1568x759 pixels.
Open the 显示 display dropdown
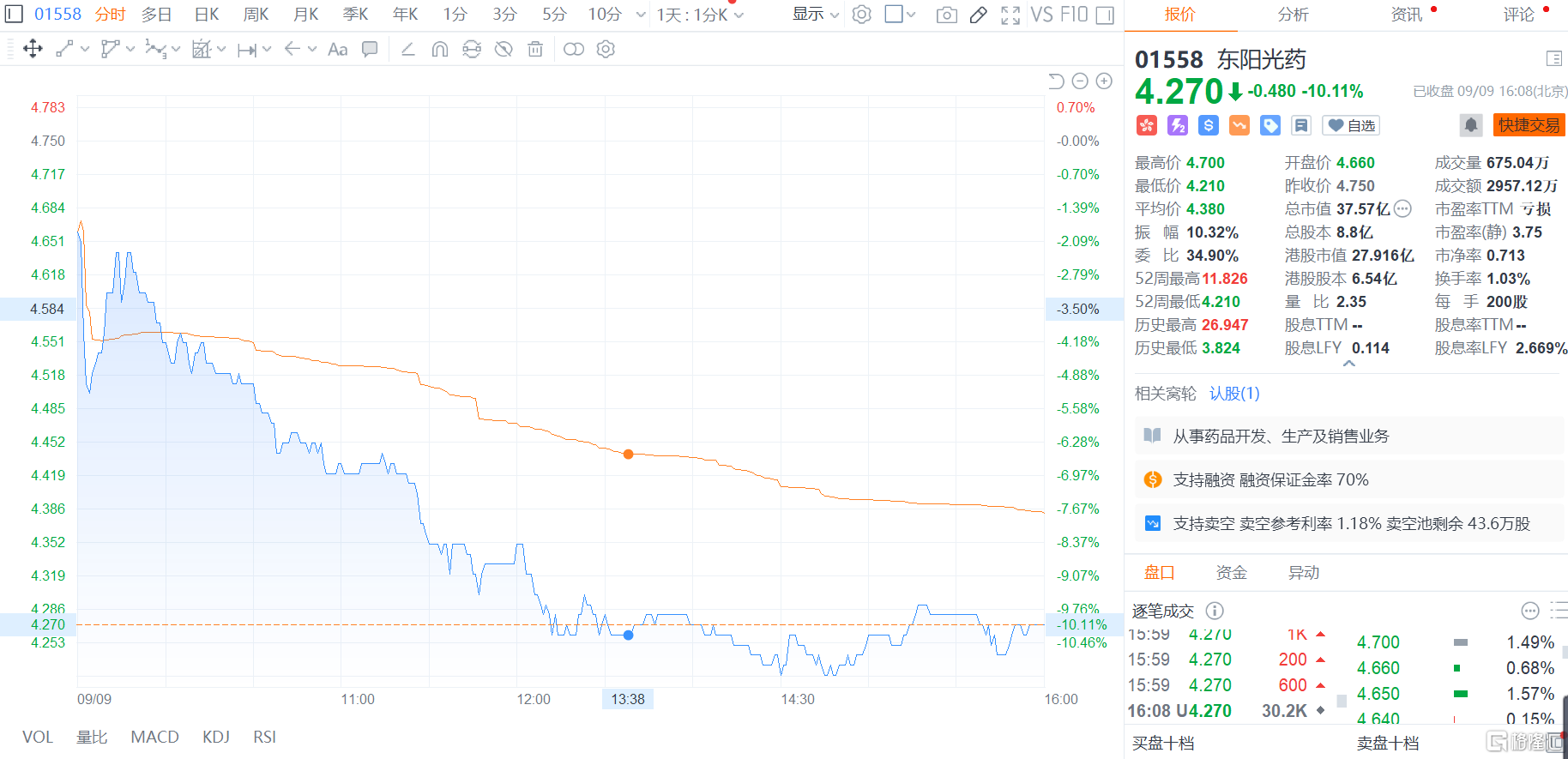[815, 15]
